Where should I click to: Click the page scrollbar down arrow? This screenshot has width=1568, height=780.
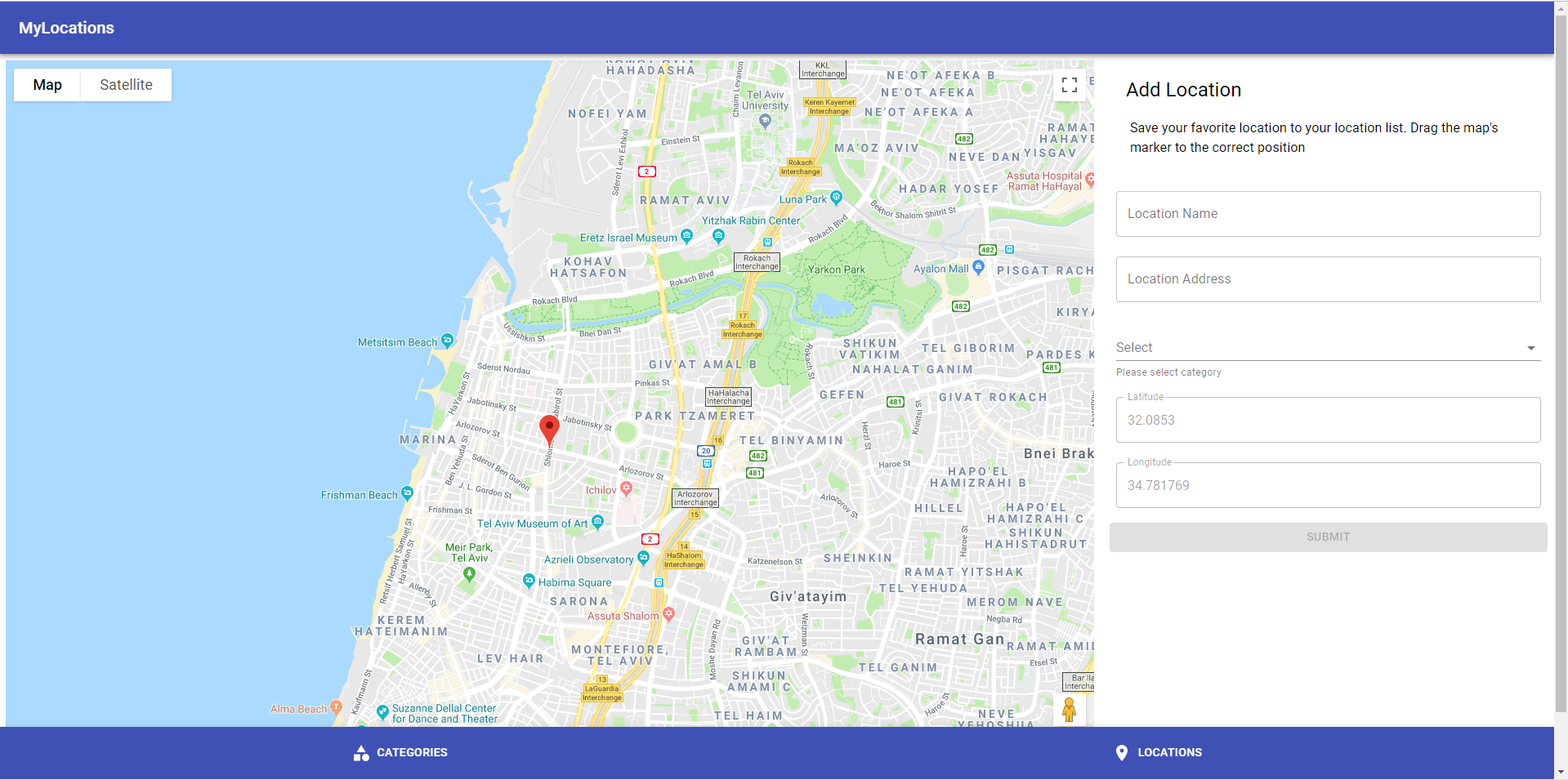point(1561,772)
